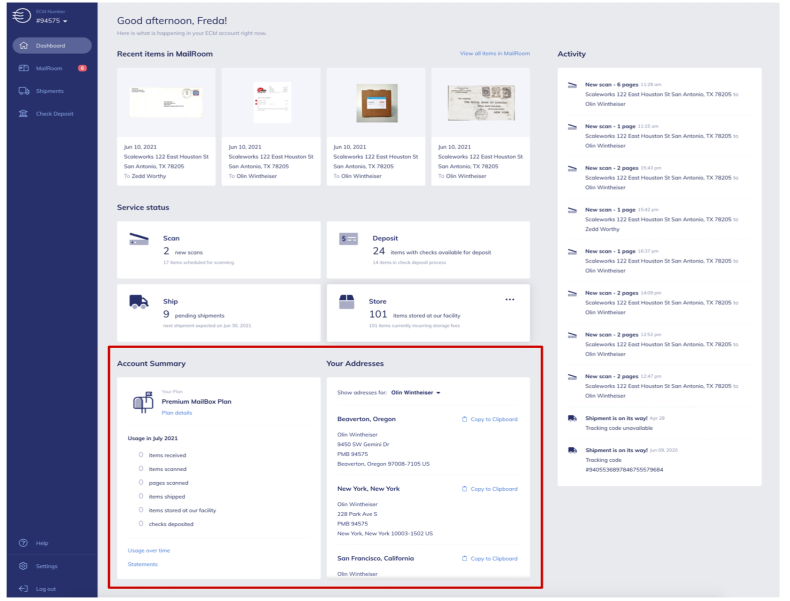Screen dimensions: 790x601
Task: Click scan icon of the 16:37 pm activity
Action: [572, 252]
